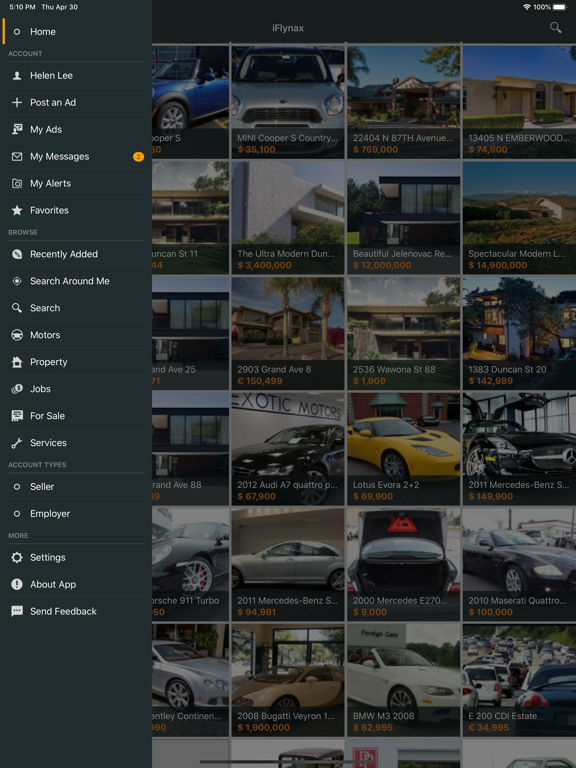Open the Services category
Viewport: 576px width, 768px height.
pos(76,443)
